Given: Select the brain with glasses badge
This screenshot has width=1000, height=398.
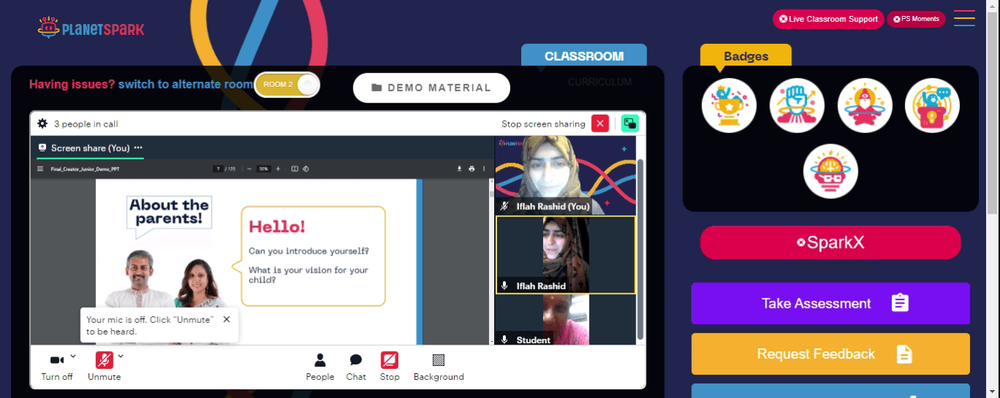Looking at the screenshot, I should tap(830, 171).
